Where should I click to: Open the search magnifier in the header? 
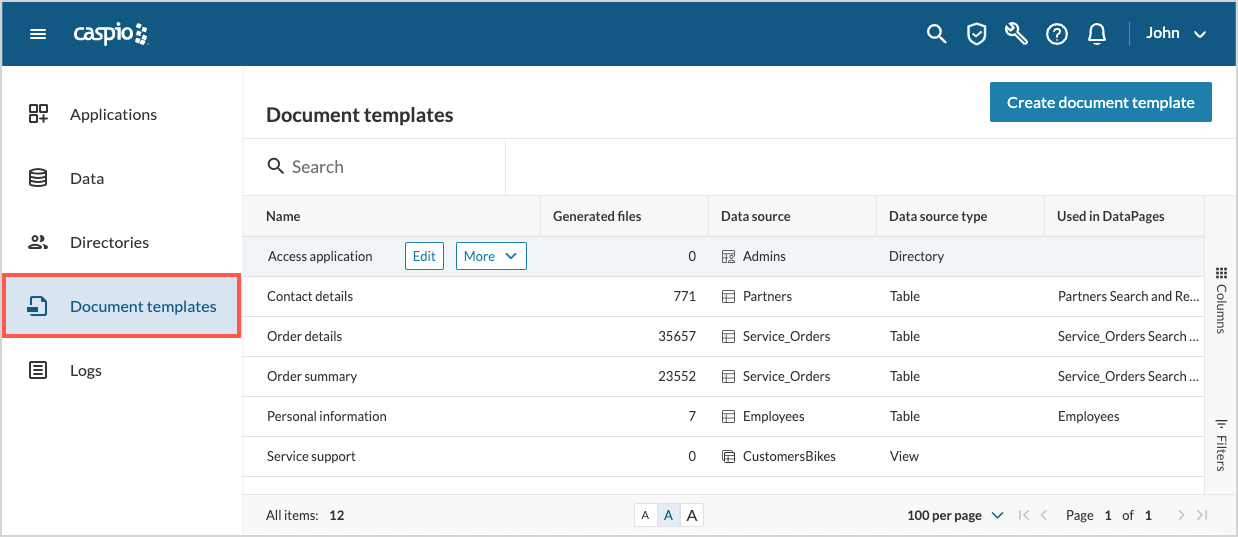(x=936, y=34)
